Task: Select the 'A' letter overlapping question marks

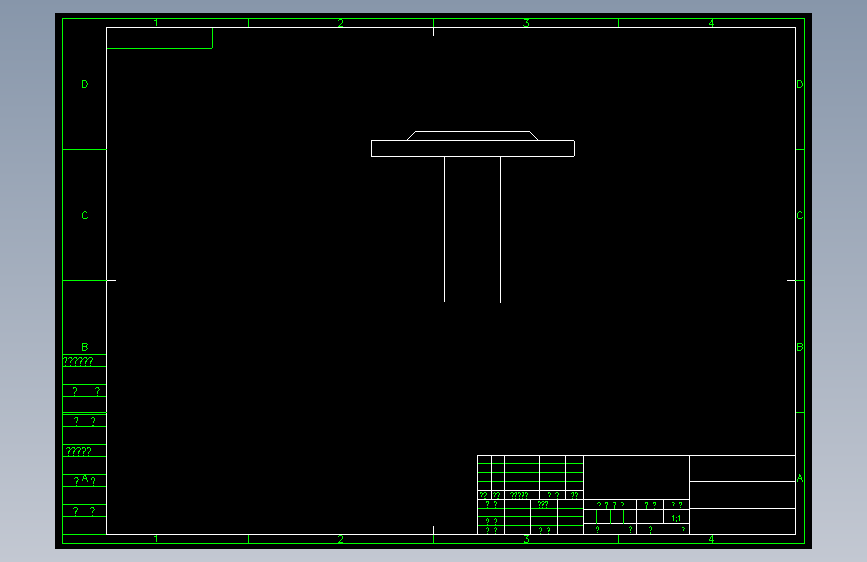Action: click(x=85, y=478)
